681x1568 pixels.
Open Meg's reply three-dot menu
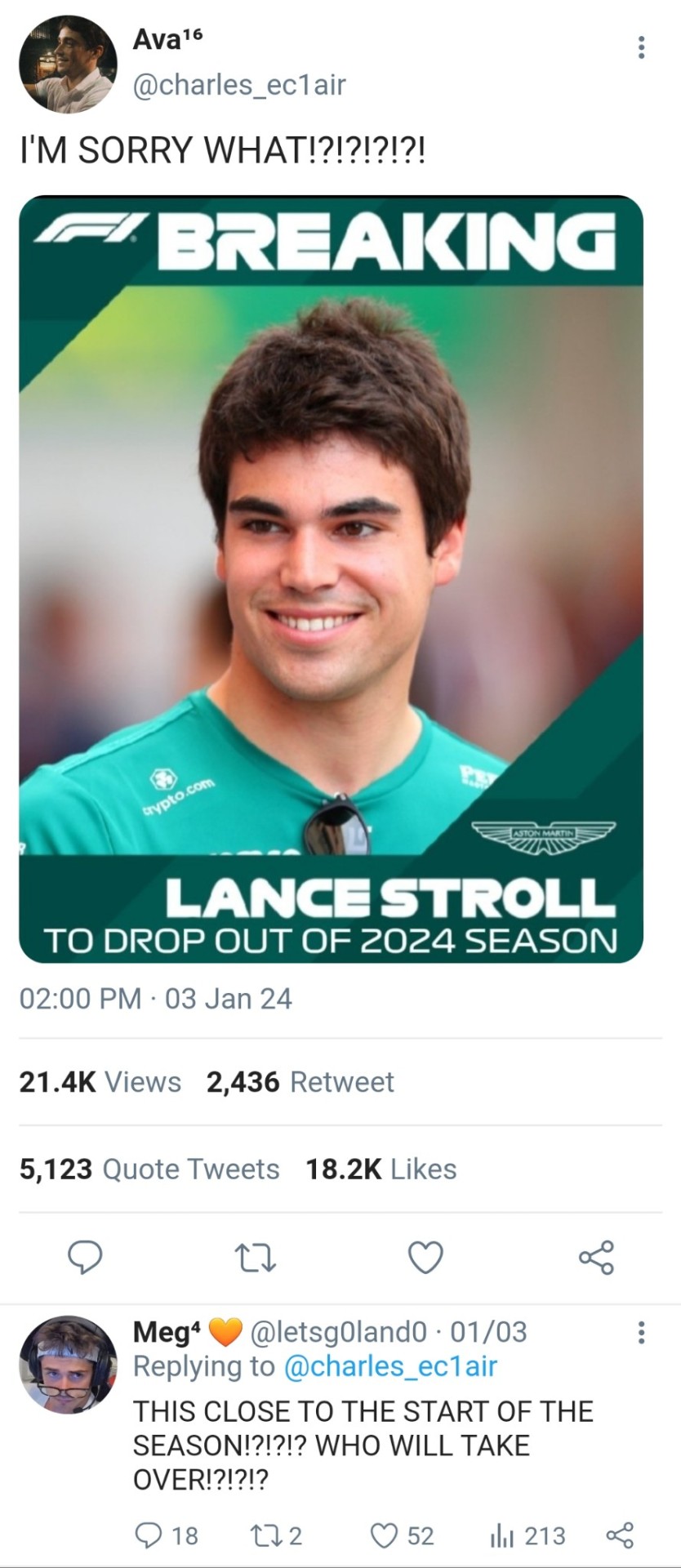pyautogui.click(x=641, y=1332)
